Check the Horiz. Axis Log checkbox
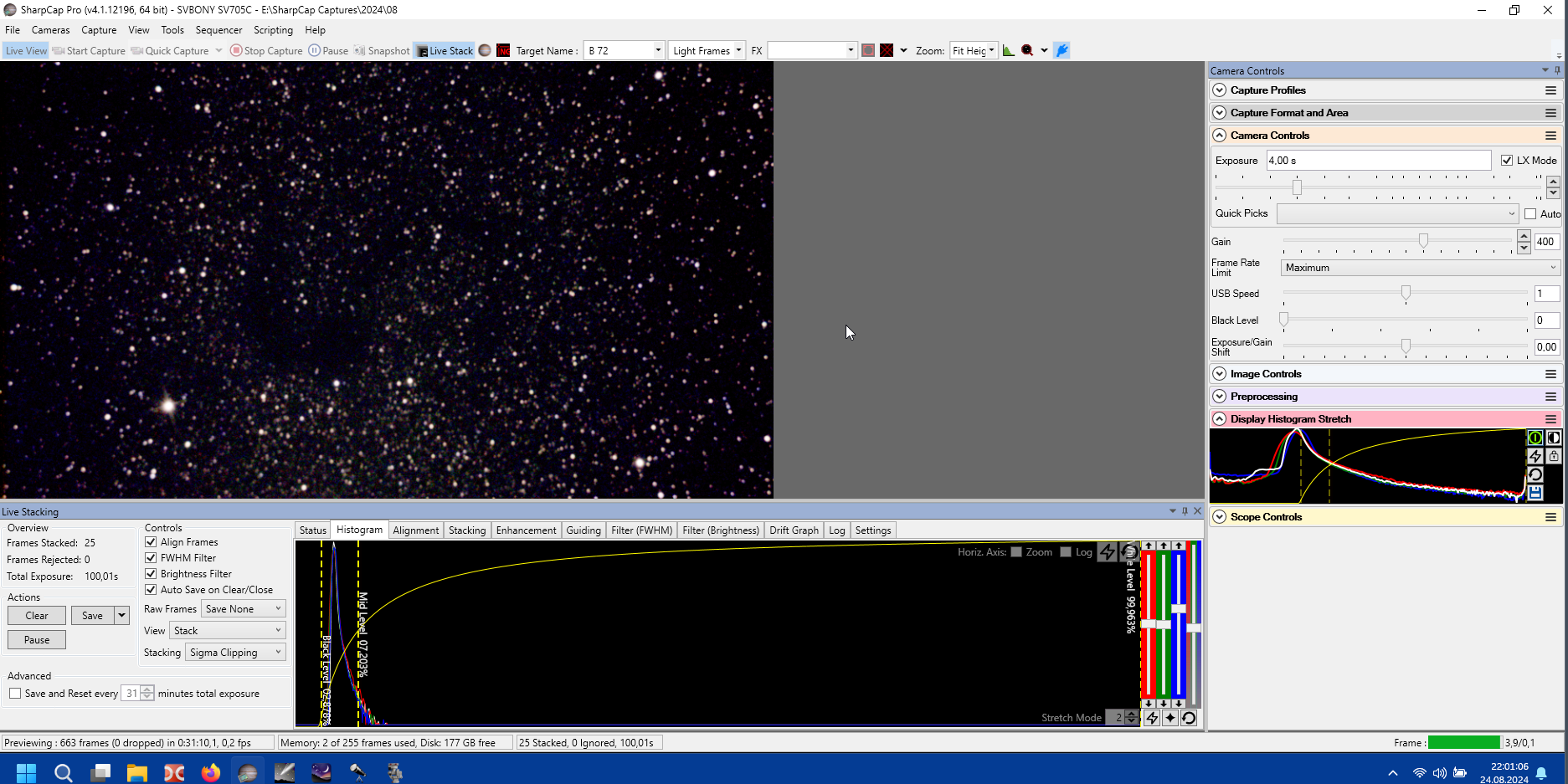1568x784 pixels. (1066, 552)
